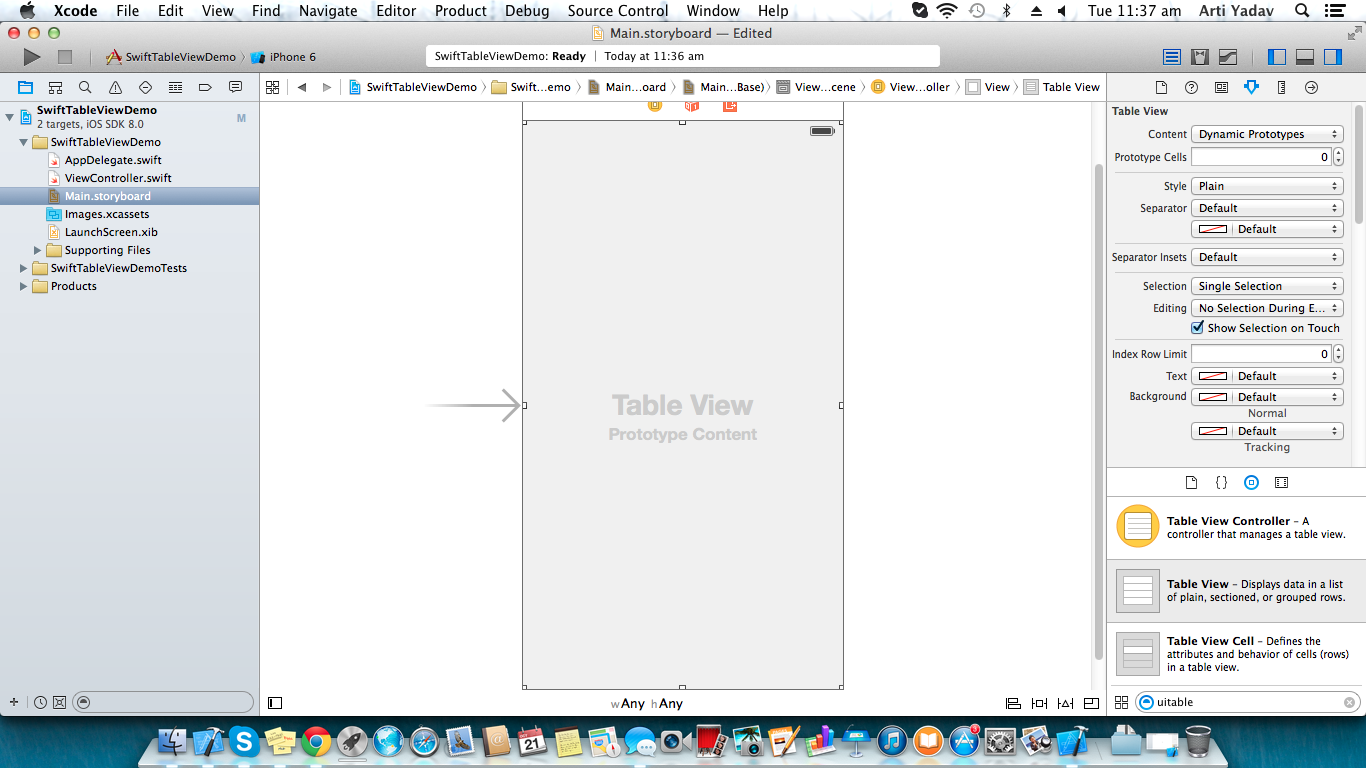The height and width of the screenshot is (768, 1366).
Task: Uncheck Show Selection on Touch
Action: click(x=1199, y=328)
